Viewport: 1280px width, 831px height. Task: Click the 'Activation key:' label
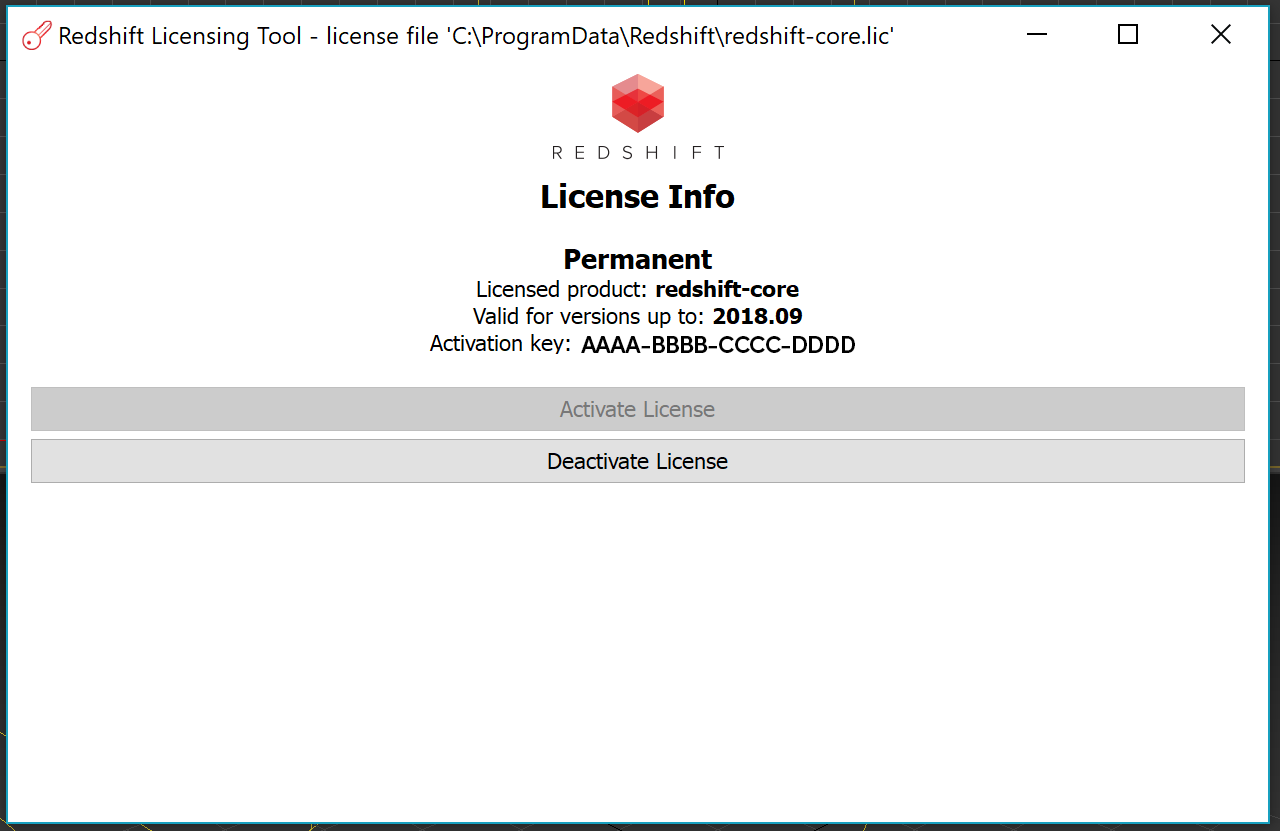pyautogui.click(x=500, y=345)
